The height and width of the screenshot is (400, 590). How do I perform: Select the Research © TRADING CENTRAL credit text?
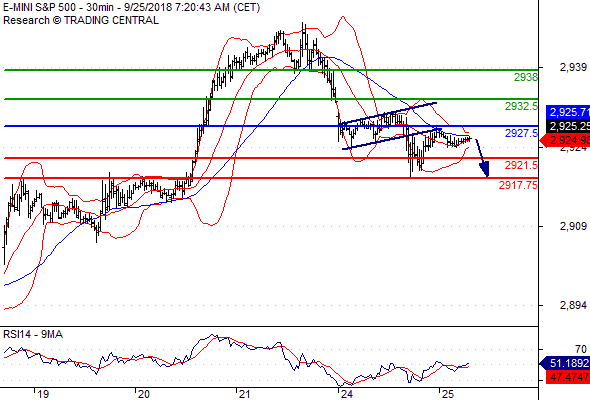(81, 20)
